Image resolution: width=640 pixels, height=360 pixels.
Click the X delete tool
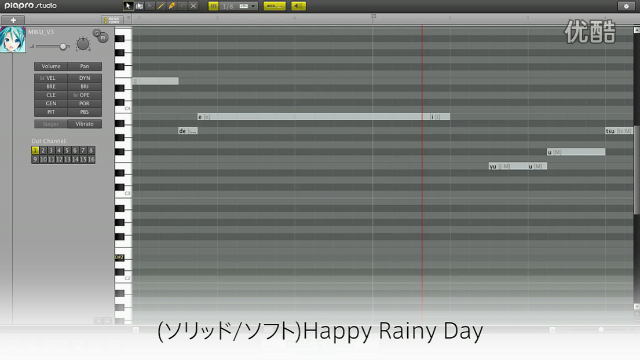pos(193,6)
